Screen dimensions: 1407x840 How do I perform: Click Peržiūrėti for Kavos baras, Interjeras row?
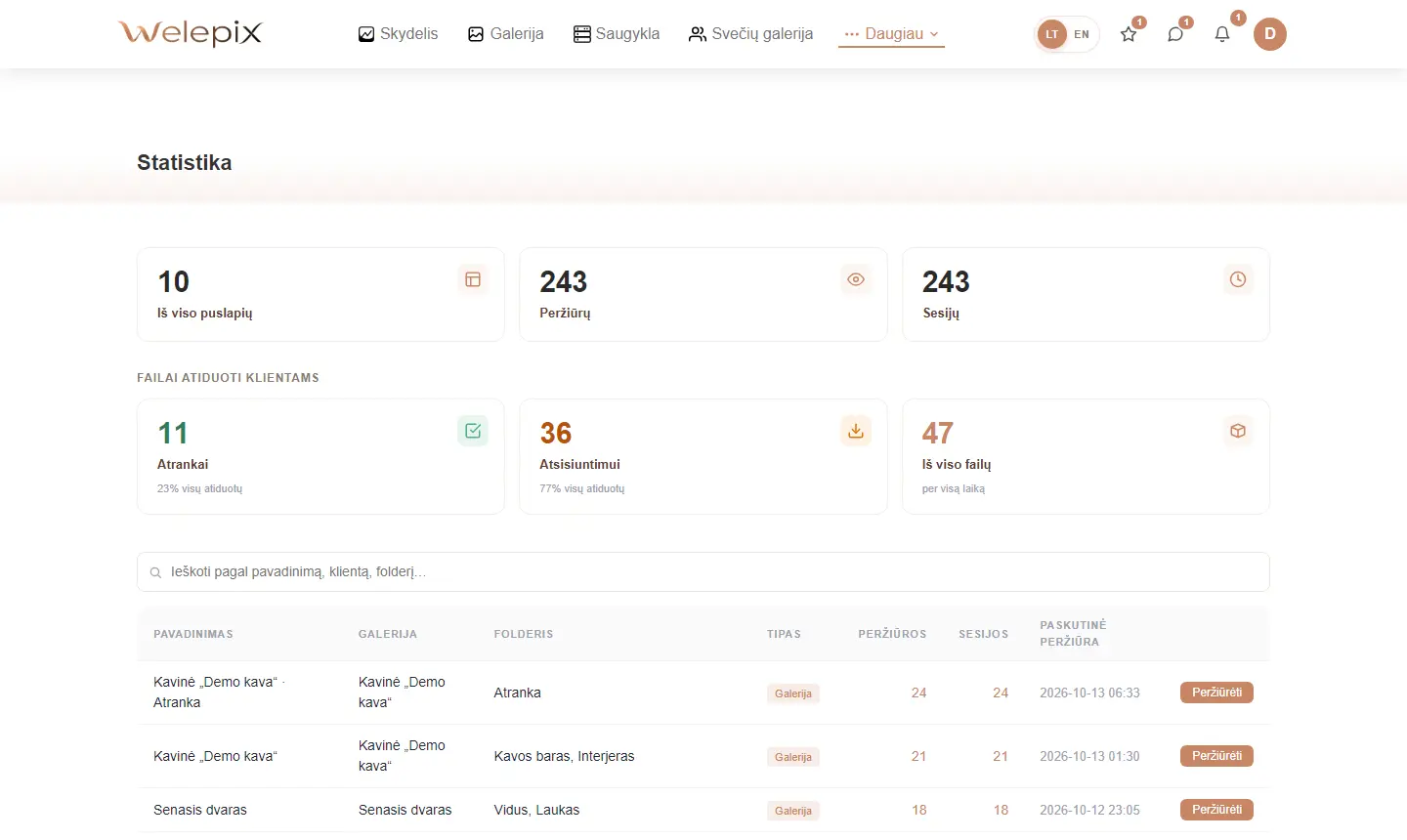click(1216, 756)
